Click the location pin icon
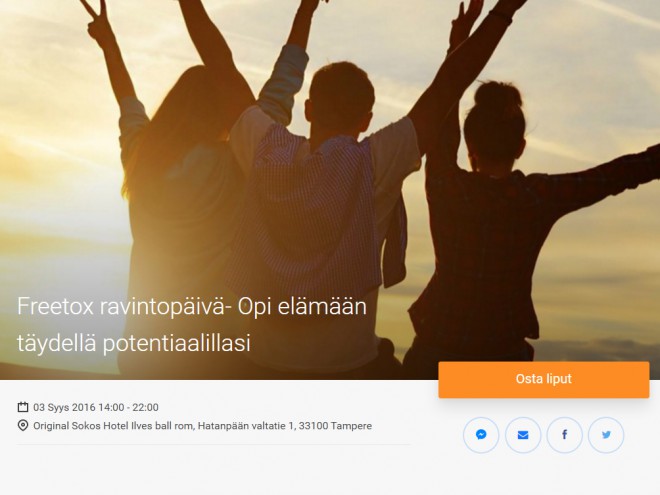Image resolution: width=660 pixels, height=495 pixels. (x=23, y=426)
